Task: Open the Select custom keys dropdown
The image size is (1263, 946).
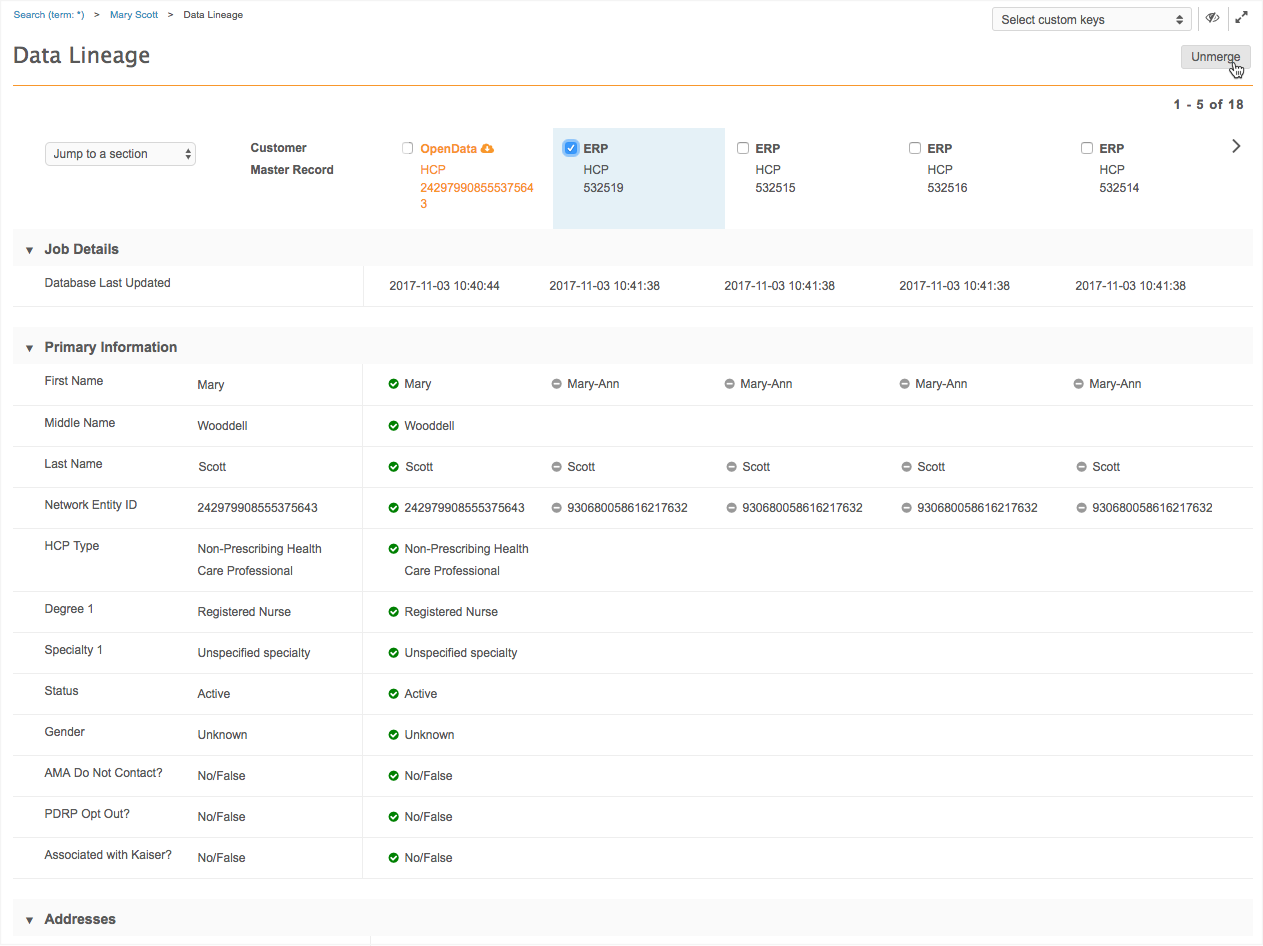Action: [x=1091, y=19]
